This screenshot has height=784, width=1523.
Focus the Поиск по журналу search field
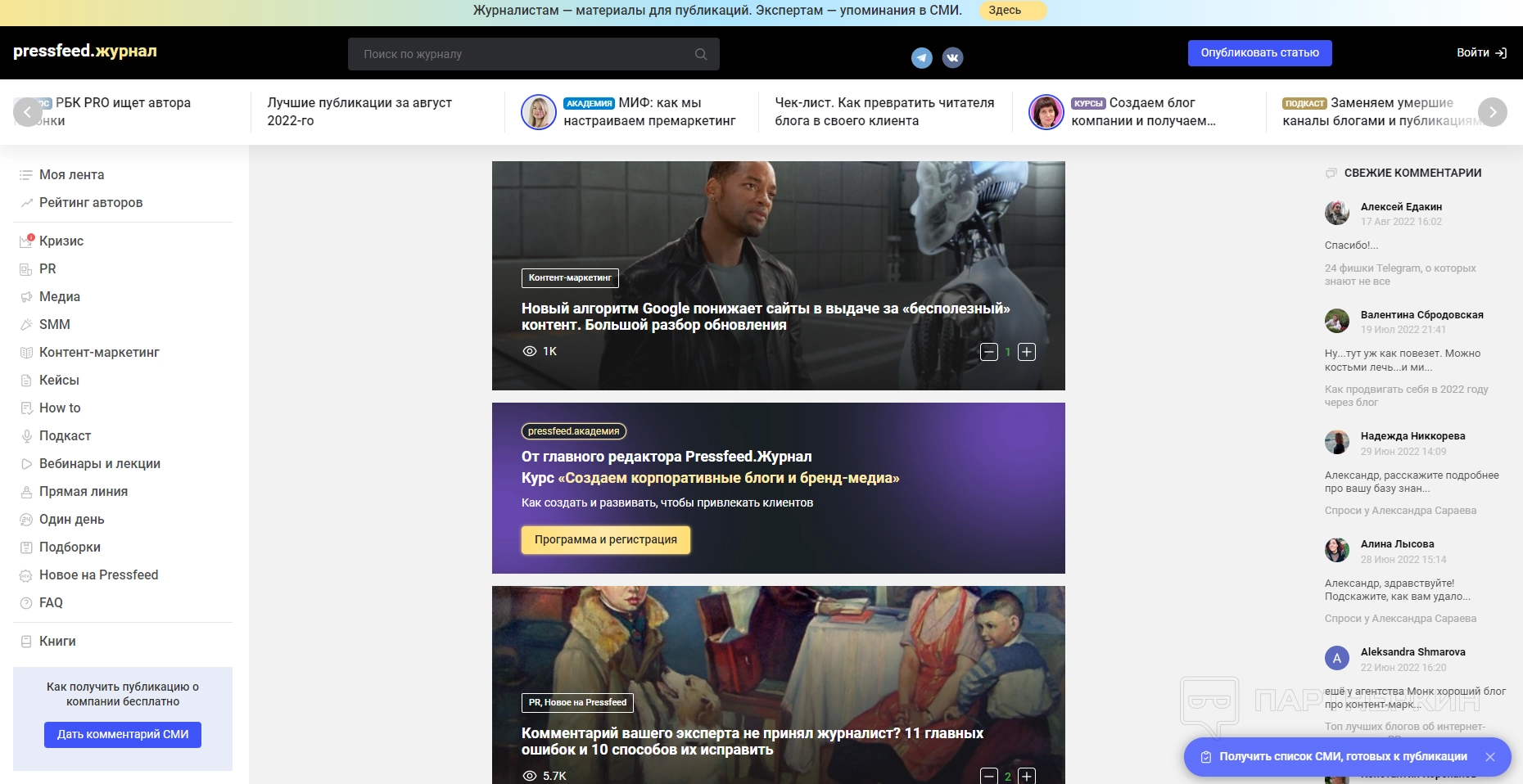524,54
